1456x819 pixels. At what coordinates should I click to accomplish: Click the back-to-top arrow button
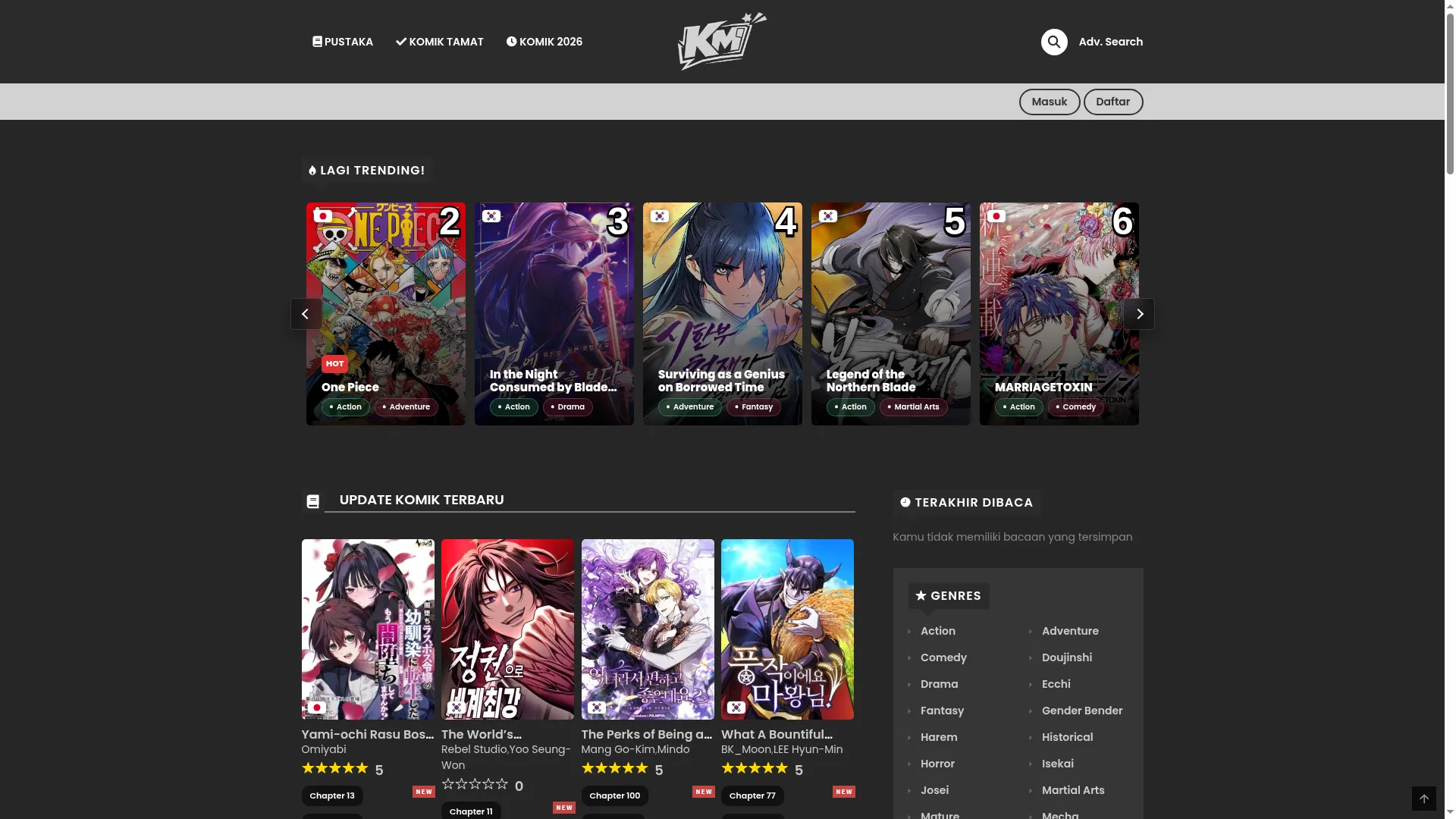click(x=1423, y=799)
